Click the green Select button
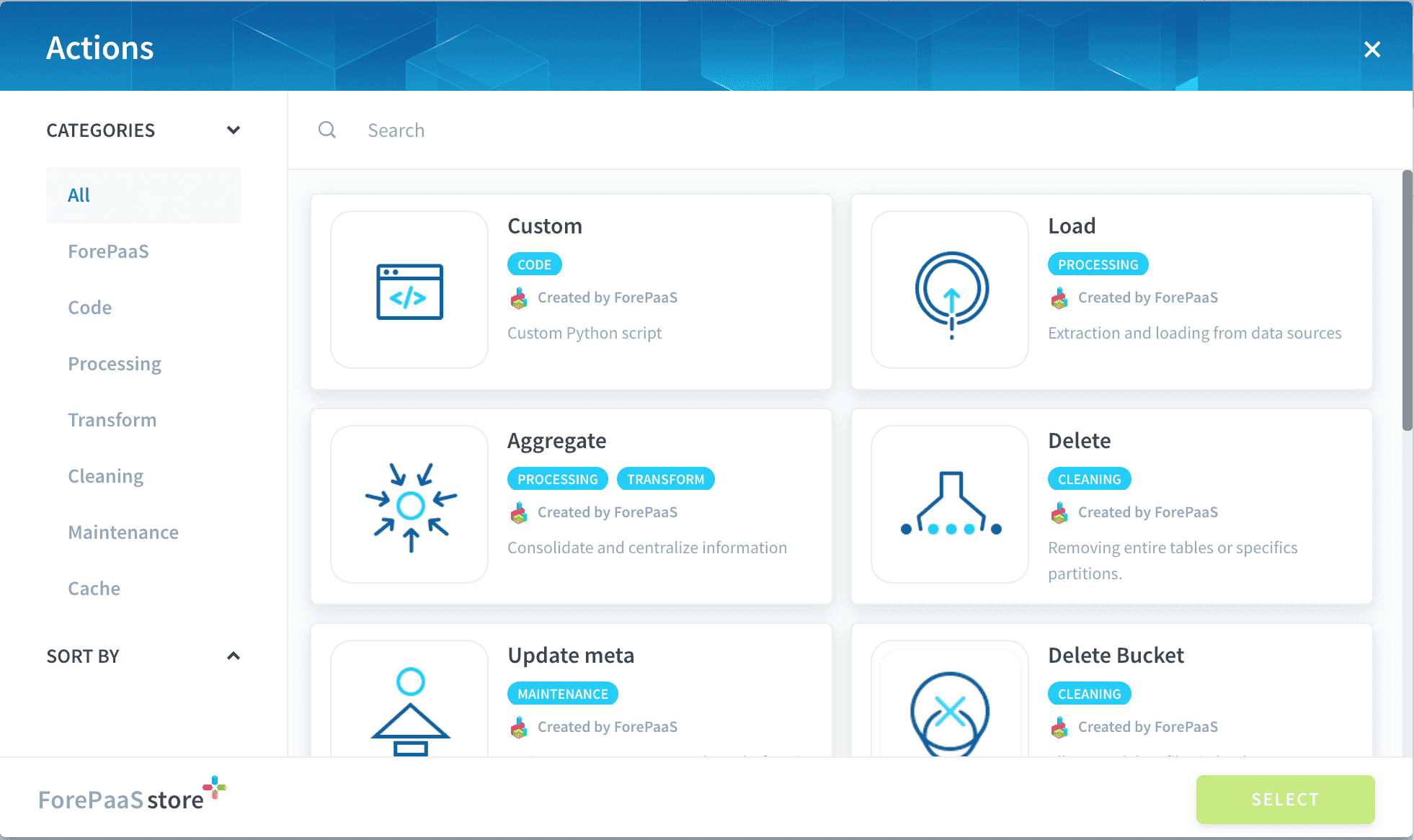This screenshot has width=1414, height=840. click(x=1285, y=800)
